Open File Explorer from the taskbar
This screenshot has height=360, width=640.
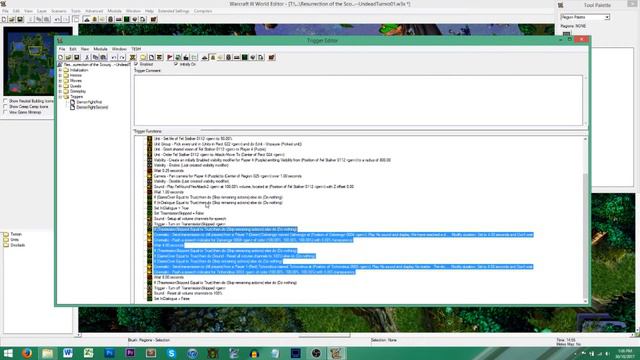pos(47,353)
